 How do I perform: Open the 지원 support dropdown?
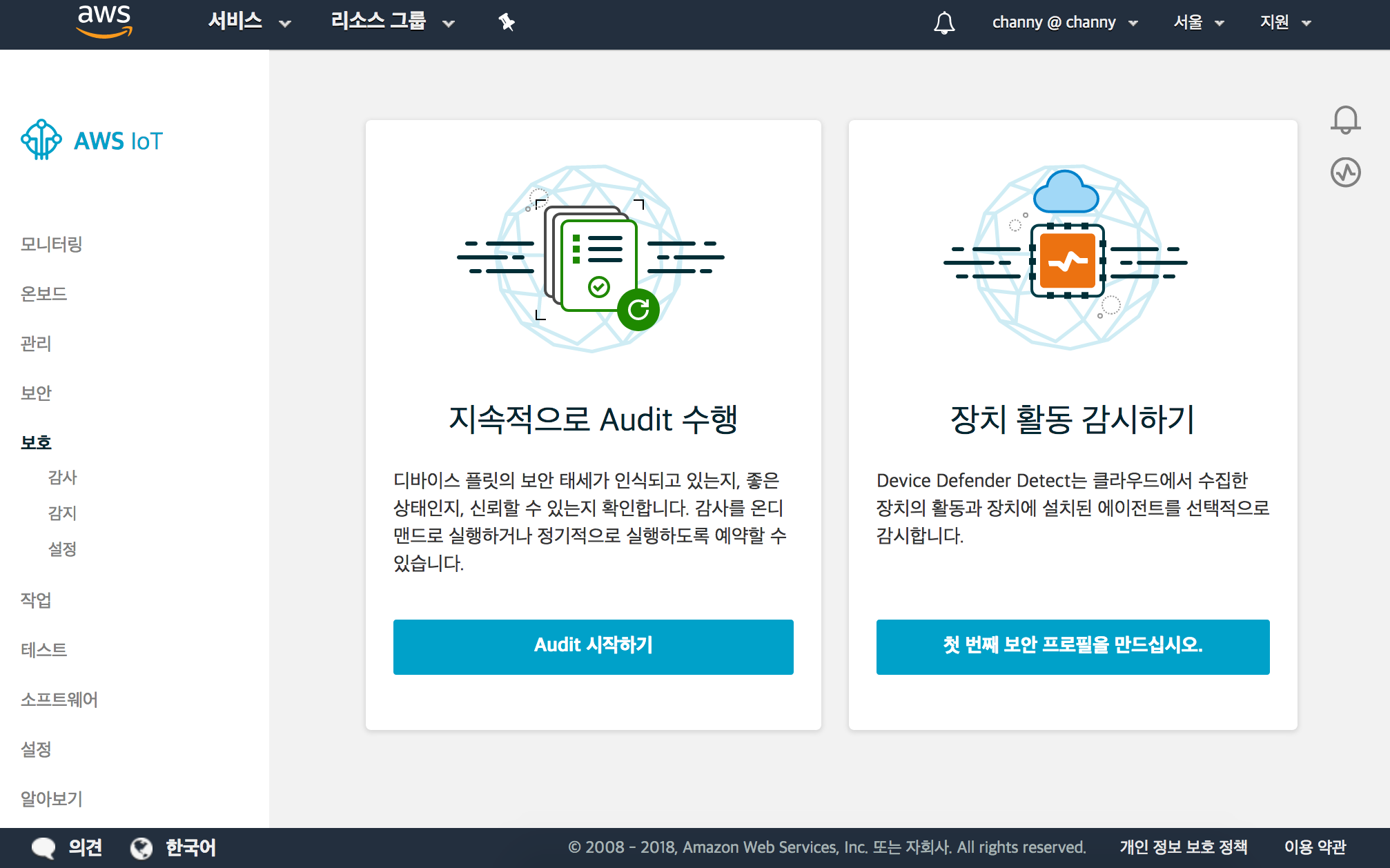click(x=1284, y=23)
